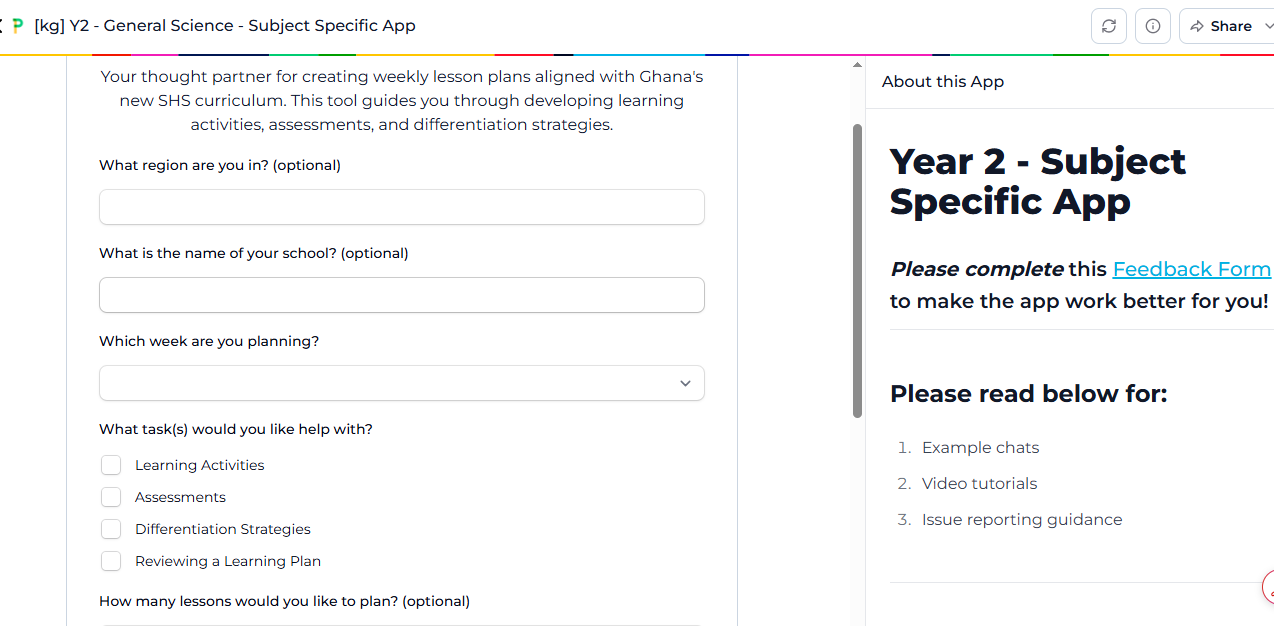Click the red circular floating button
Viewport: 1274px width, 626px height.
pyautogui.click(x=1269, y=588)
